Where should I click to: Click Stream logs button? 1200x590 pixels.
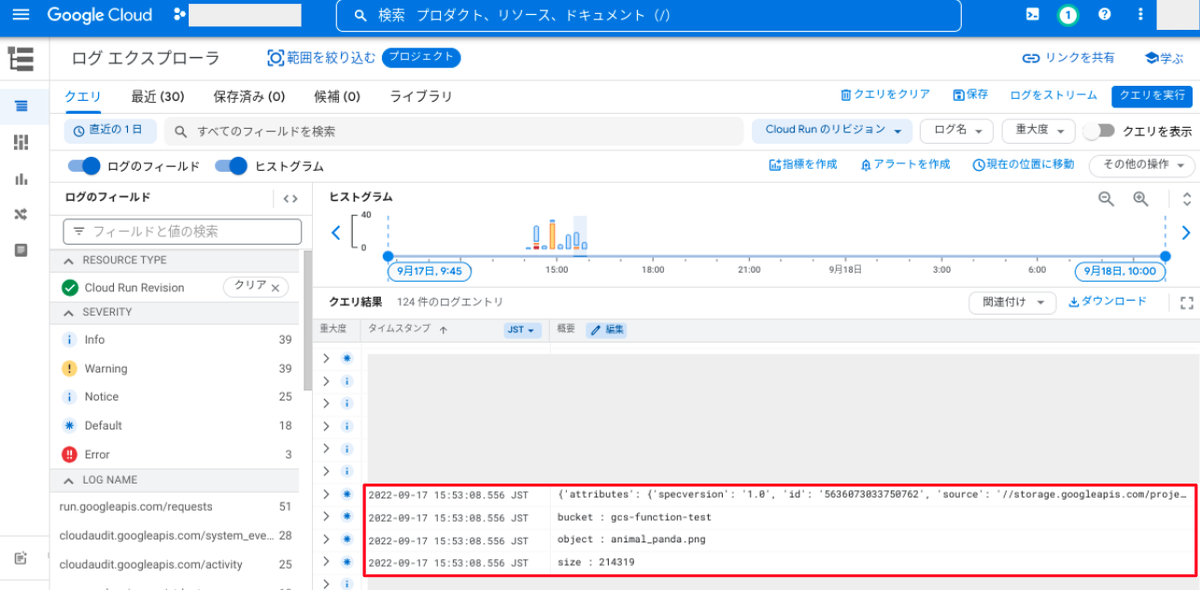(x=1053, y=95)
